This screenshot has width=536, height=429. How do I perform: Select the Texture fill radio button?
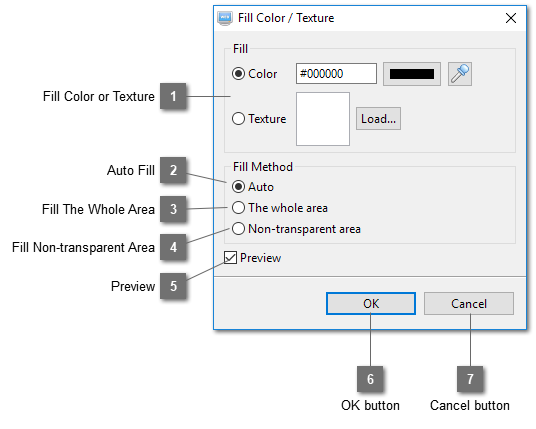[238, 119]
